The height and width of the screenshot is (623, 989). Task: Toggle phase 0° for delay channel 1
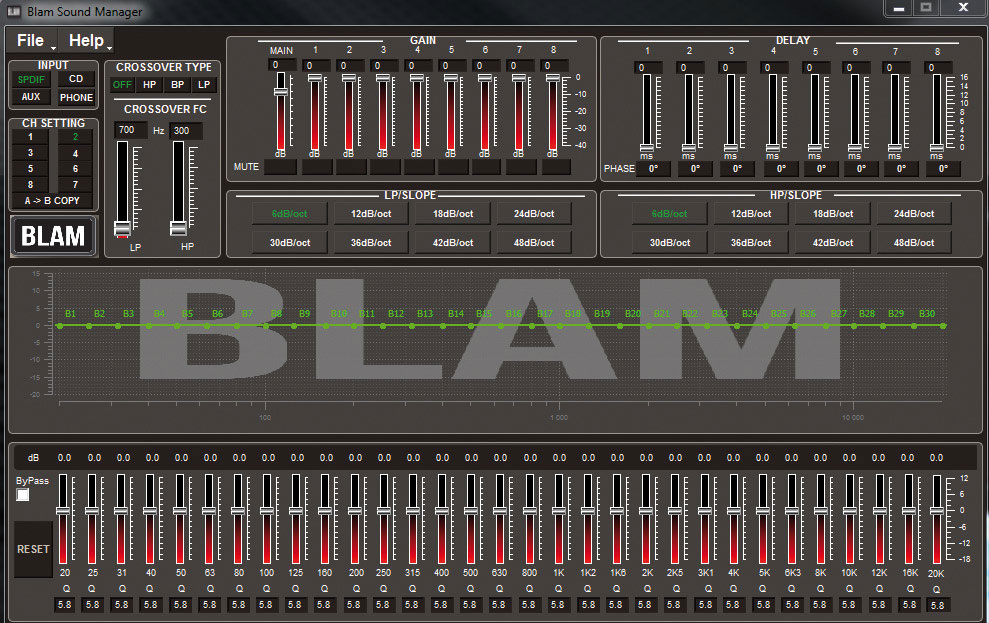coord(652,169)
